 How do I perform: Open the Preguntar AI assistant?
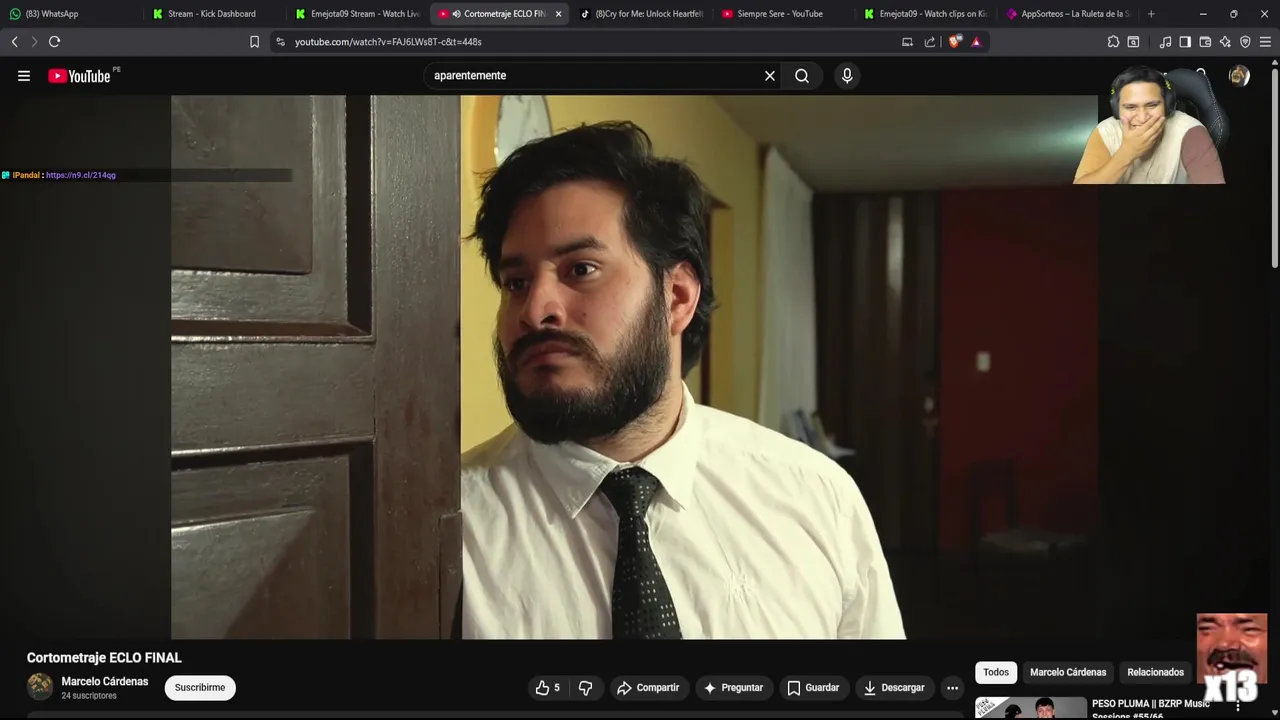click(733, 688)
